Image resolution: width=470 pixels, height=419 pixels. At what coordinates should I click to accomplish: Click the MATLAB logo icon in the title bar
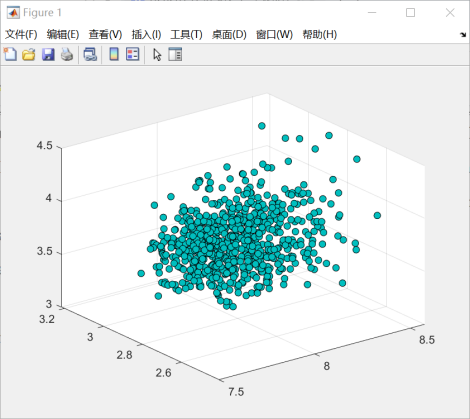tap(13, 13)
